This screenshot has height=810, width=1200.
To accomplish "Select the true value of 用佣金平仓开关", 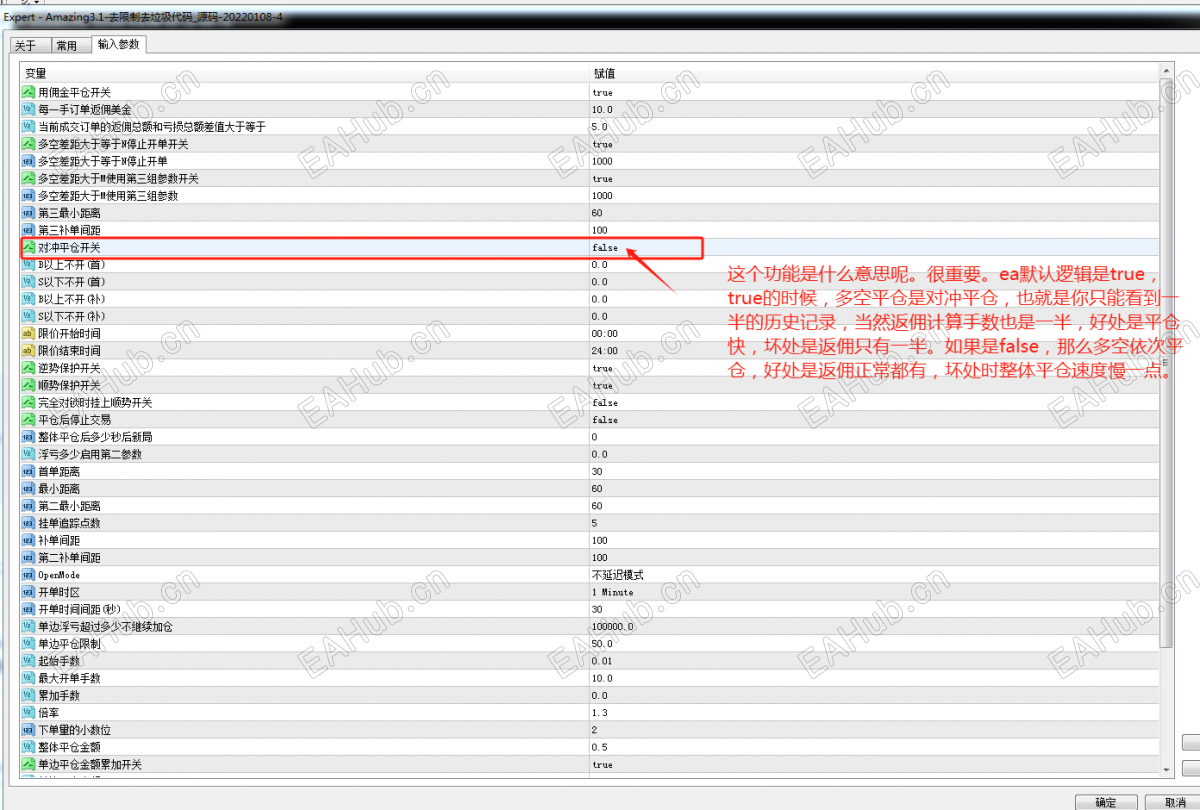I will [x=602, y=92].
